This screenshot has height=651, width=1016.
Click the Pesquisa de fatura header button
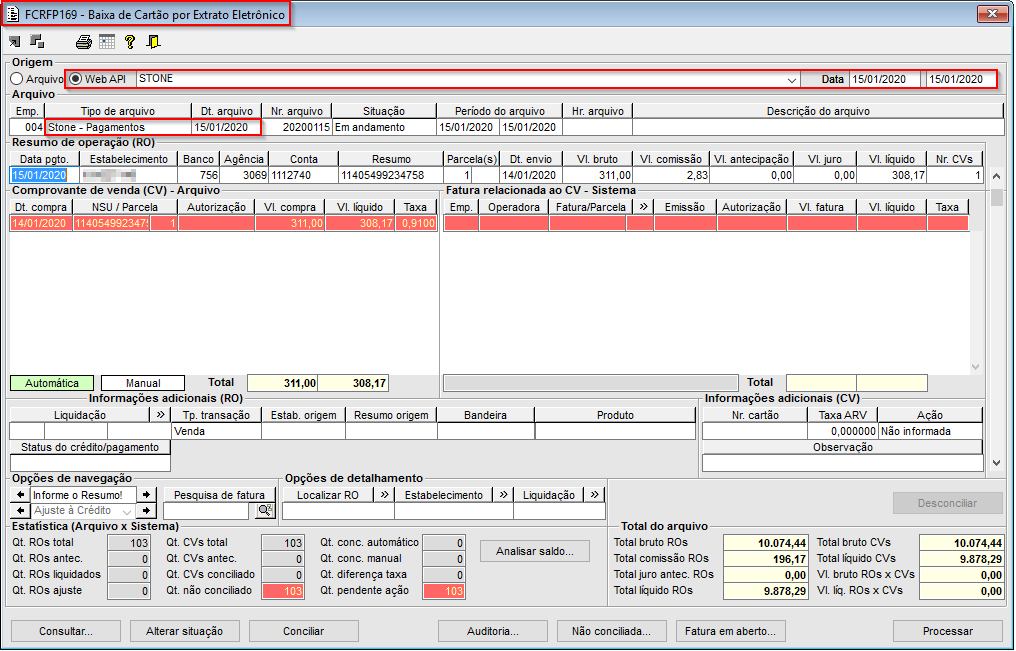pos(220,495)
